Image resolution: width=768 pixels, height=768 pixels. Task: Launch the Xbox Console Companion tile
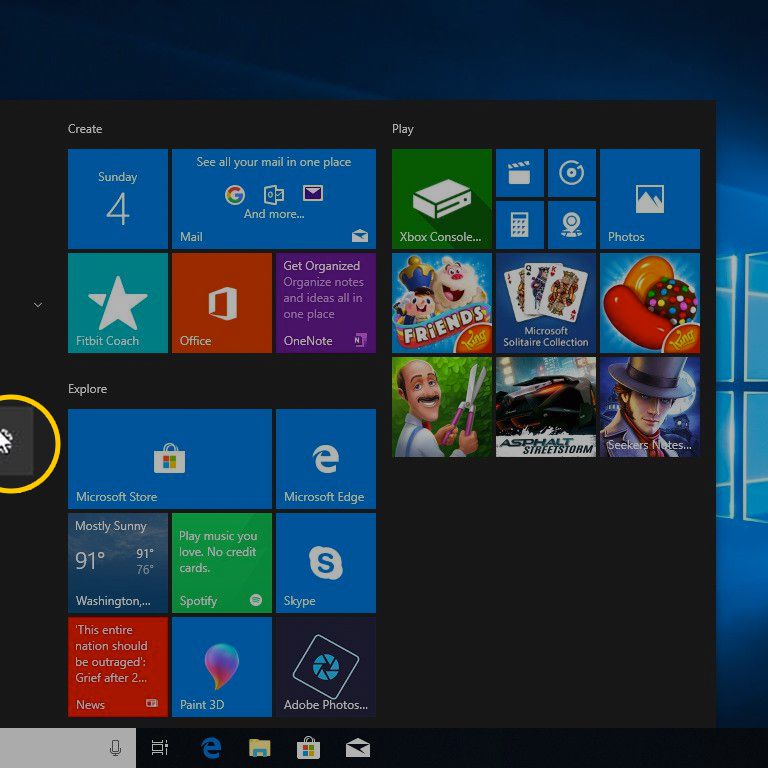(x=442, y=199)
